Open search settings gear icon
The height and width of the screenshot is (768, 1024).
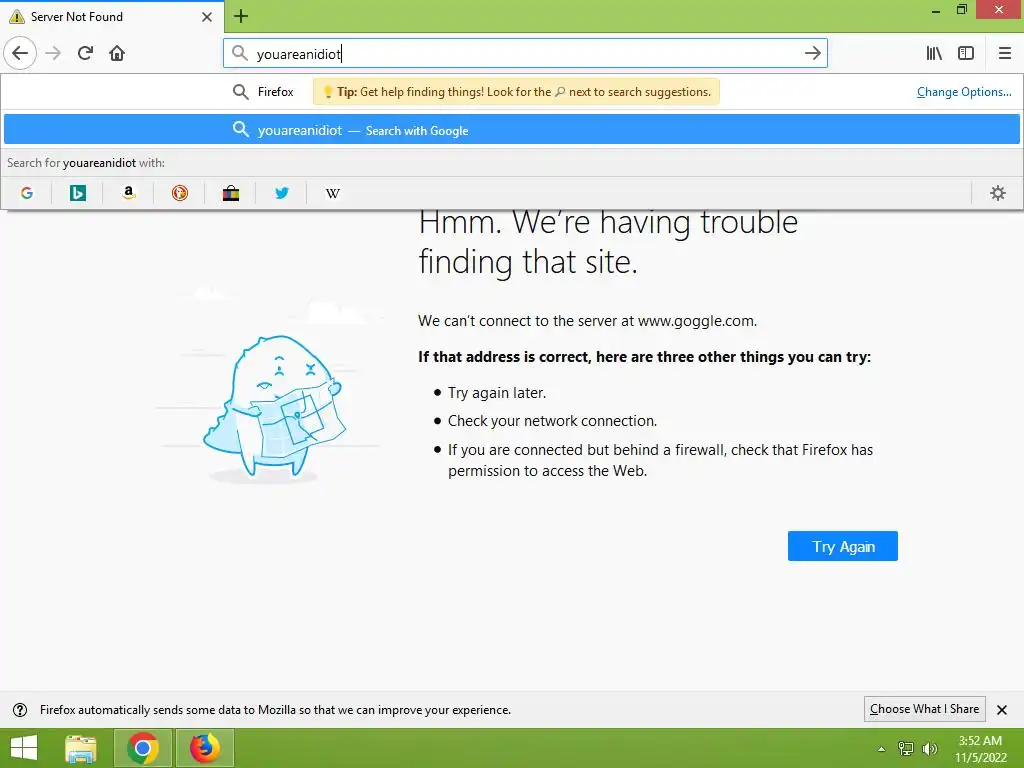(x=997, y=193)
